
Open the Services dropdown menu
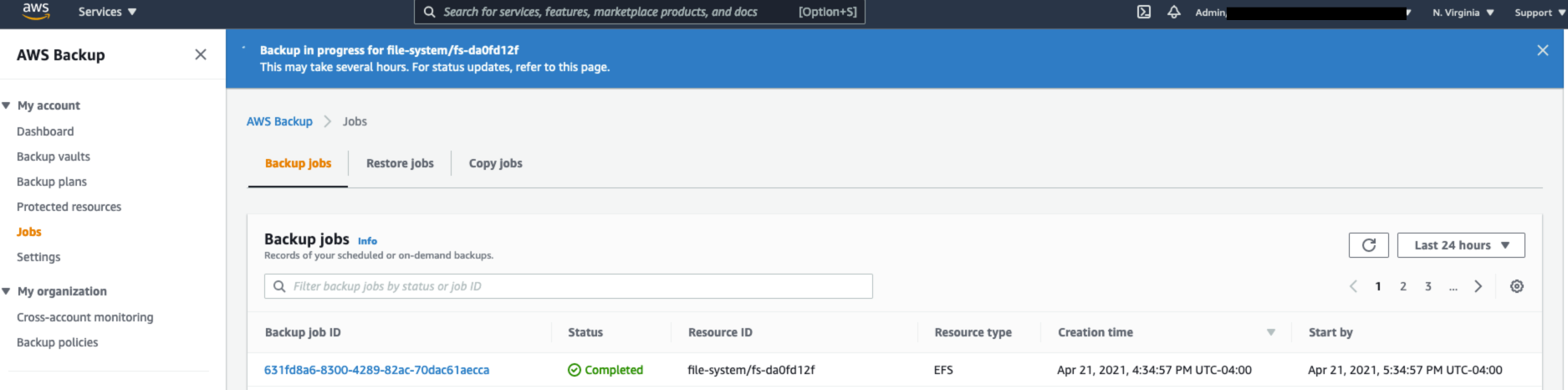pyautogui.click(x=107, y=12)
